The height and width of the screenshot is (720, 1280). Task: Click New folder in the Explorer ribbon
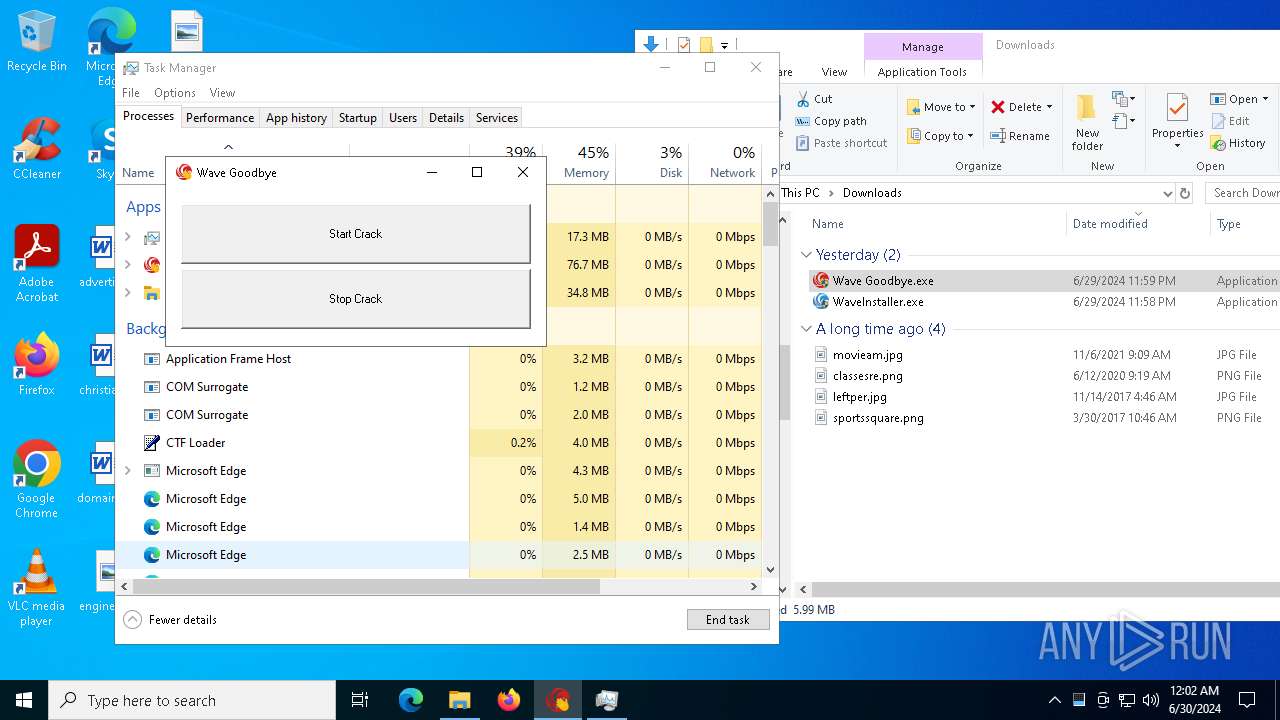1087,122
